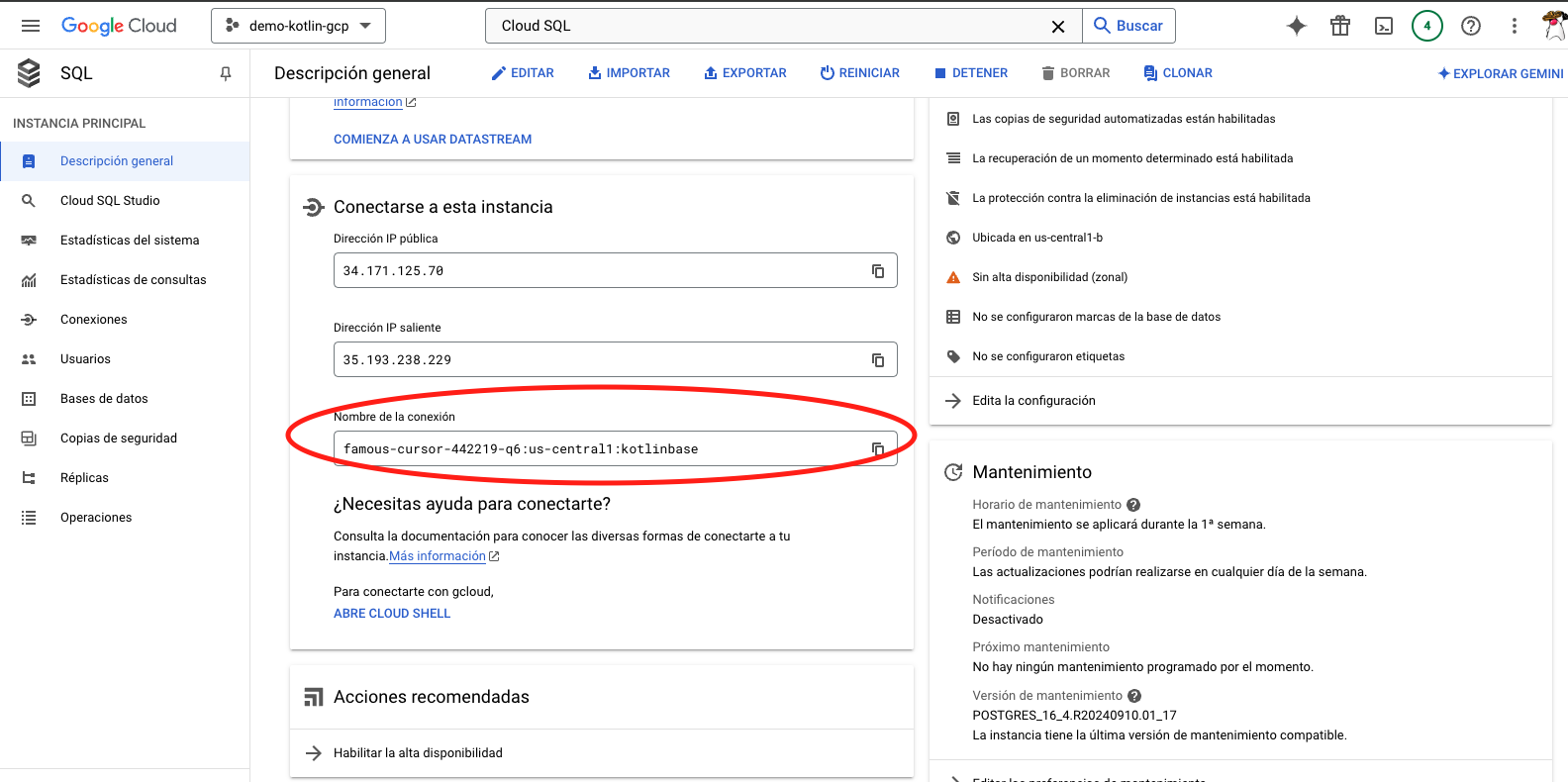The height and width of the screenshot is (782, 1568).
Task: Activate Cloud Shell terminal icon
Action: click(x=1384, y=26)
